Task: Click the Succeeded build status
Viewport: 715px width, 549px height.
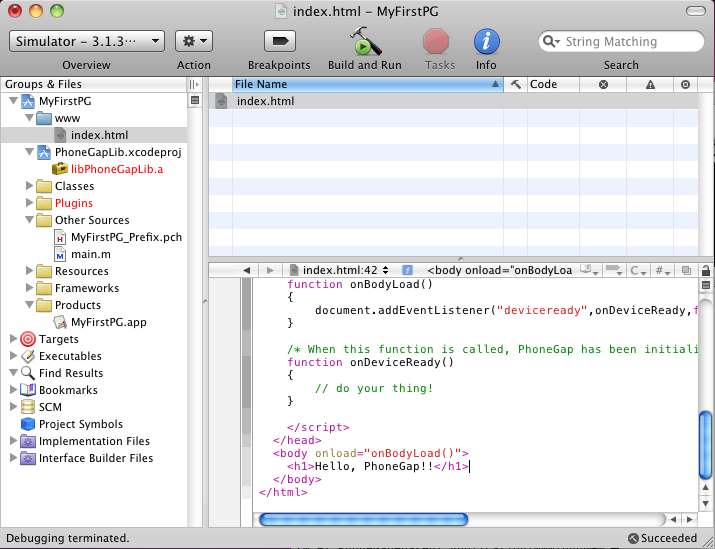Action: [663, 538]
